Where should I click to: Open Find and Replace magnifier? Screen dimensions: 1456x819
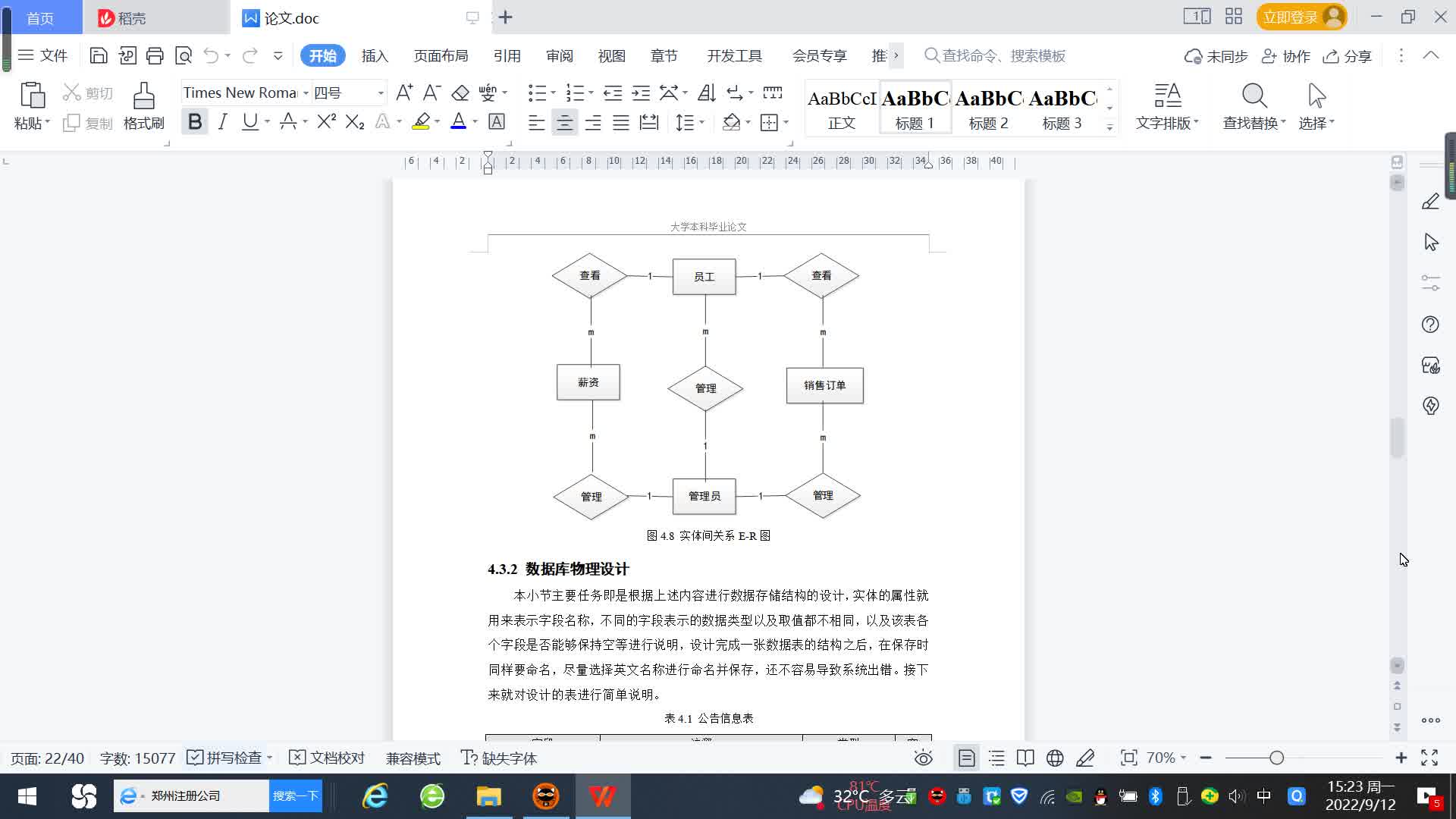[x=1254, y=96]
